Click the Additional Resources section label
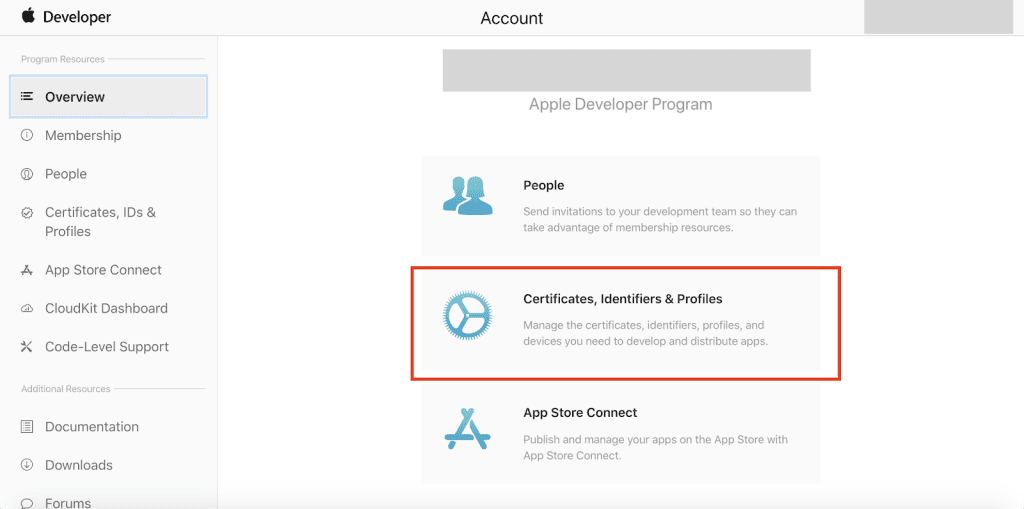The image size is (1024, 509). click(65, 389)
